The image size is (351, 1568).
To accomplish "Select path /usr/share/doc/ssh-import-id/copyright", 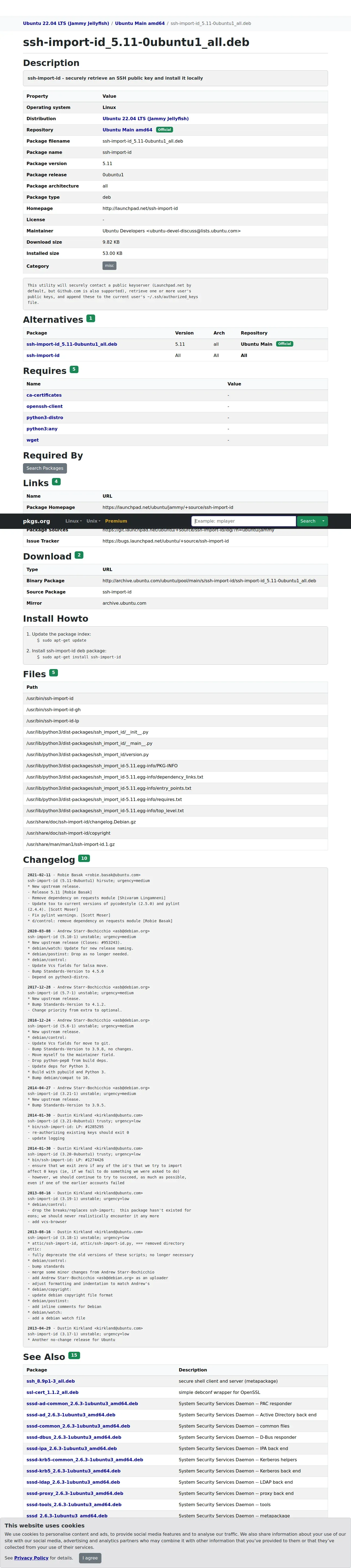I will 68,833.
